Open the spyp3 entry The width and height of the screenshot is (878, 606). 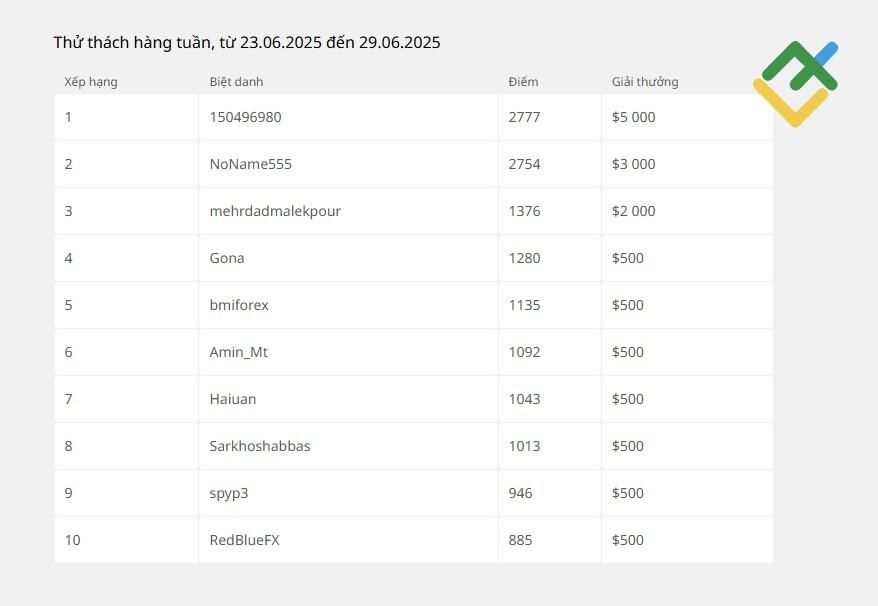(x=229, y=493)
